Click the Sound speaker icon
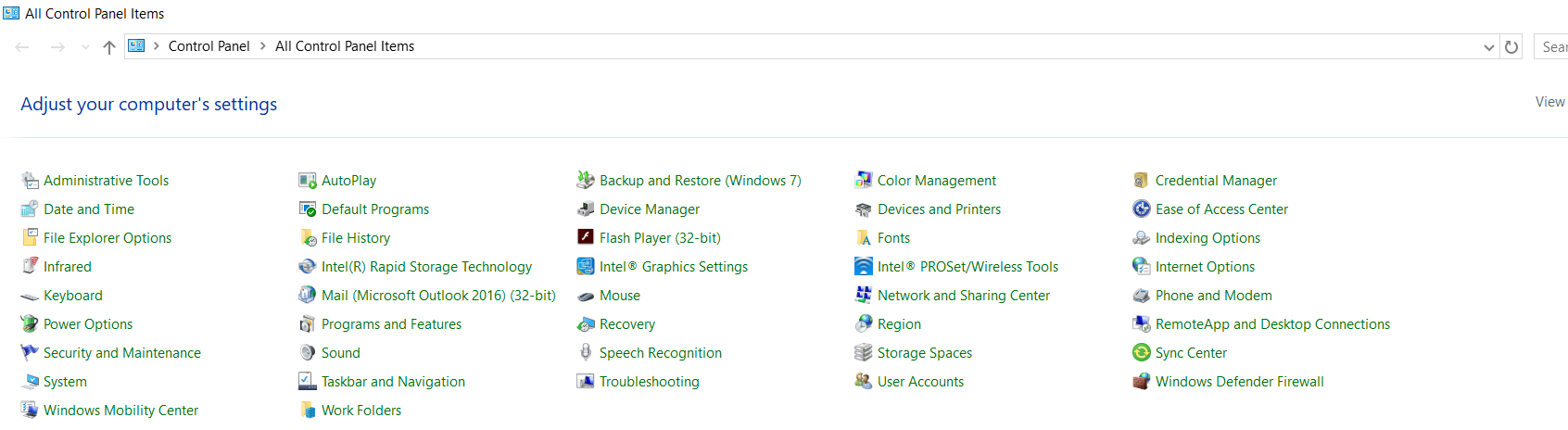 tap(307, 353)
